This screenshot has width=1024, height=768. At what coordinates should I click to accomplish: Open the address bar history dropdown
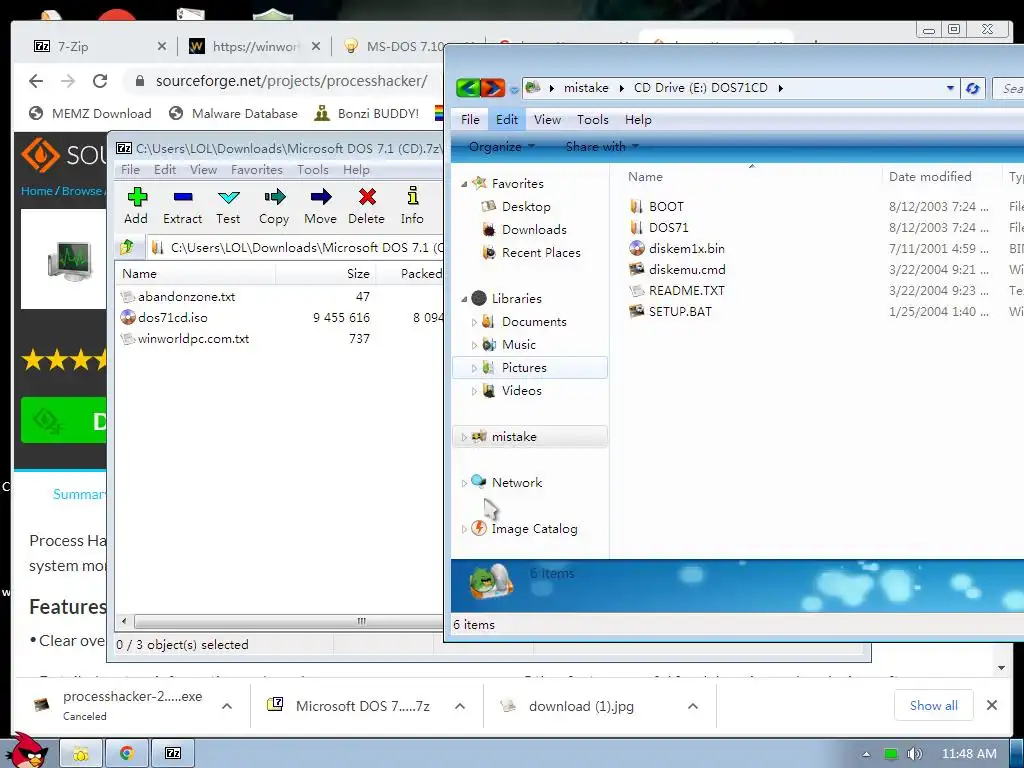950,88
